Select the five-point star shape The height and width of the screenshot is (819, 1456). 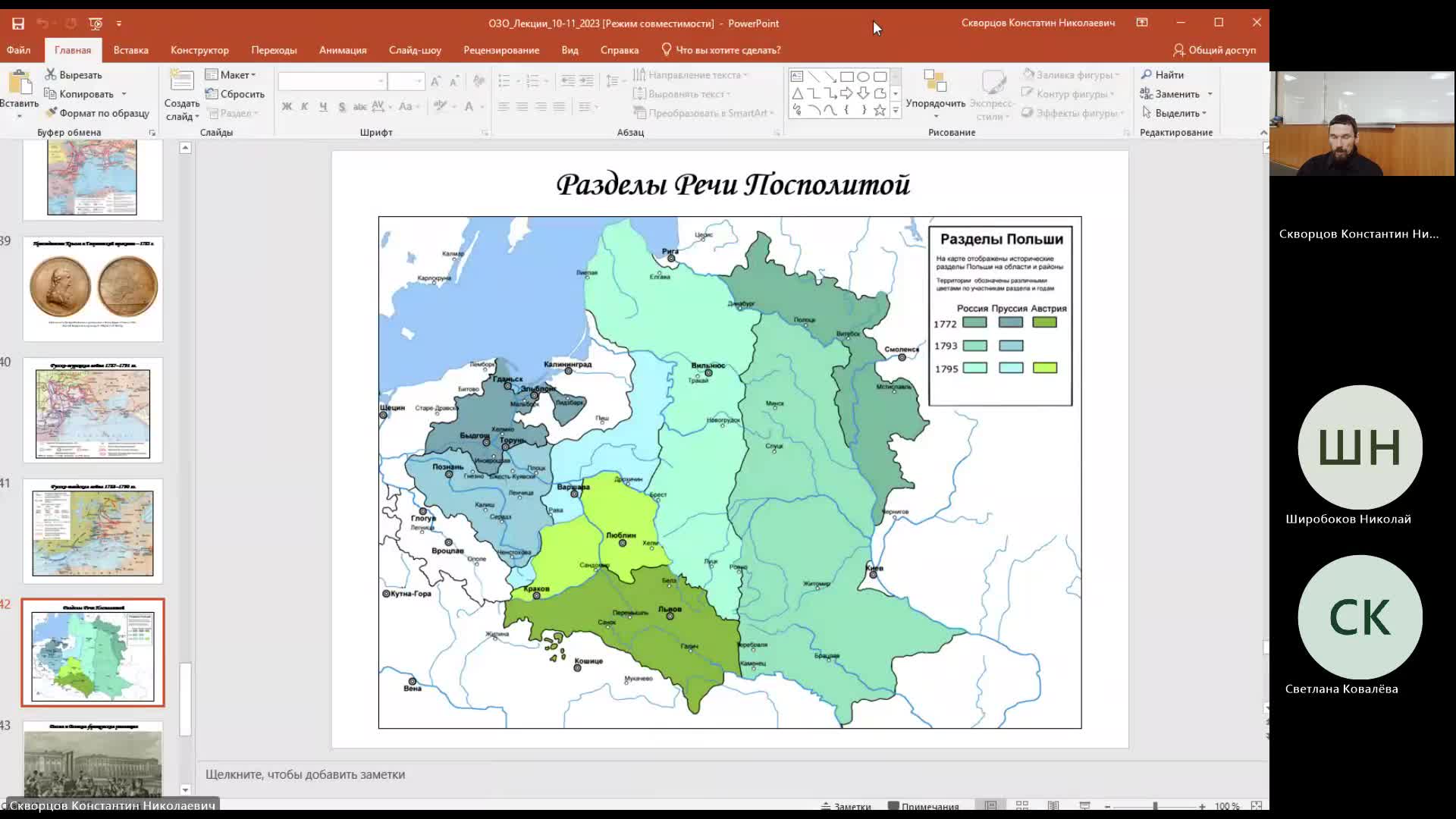pyautogui.click(x=880, y=110)
